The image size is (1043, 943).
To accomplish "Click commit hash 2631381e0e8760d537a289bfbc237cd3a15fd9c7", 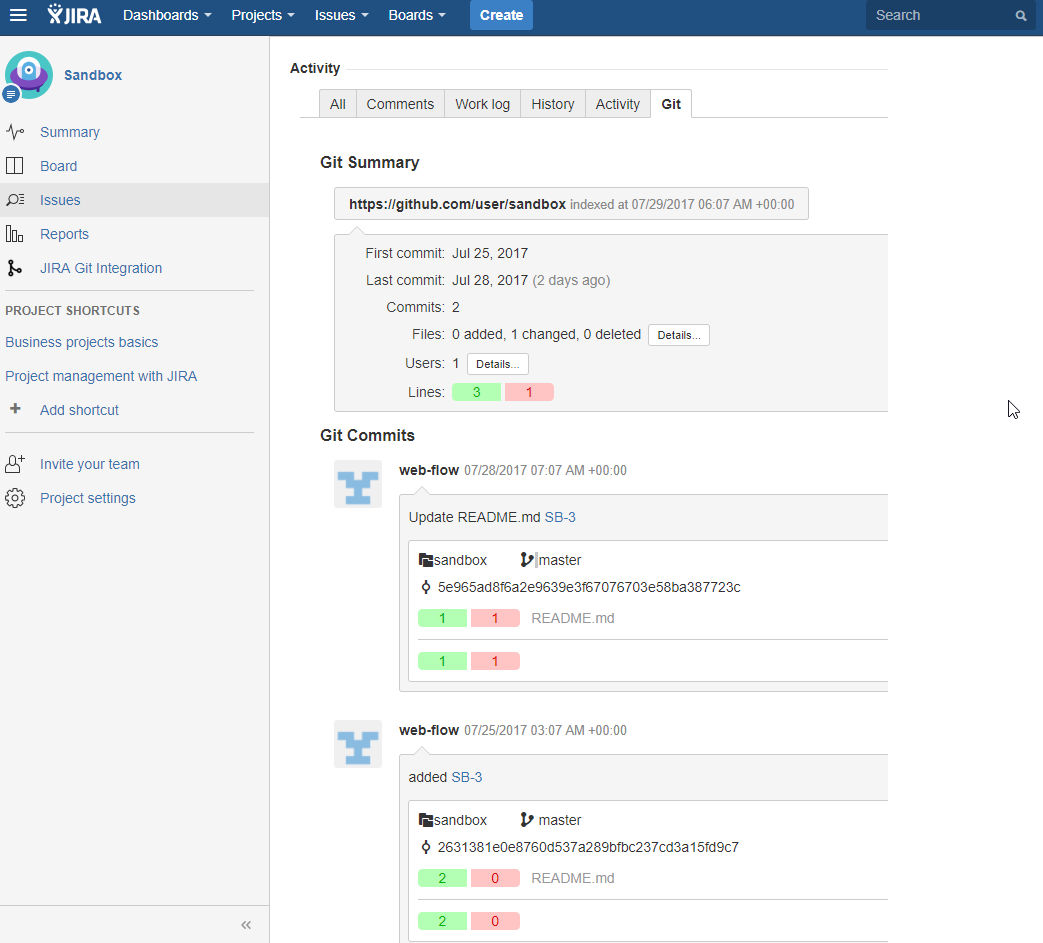I will [x=588, y=847].
